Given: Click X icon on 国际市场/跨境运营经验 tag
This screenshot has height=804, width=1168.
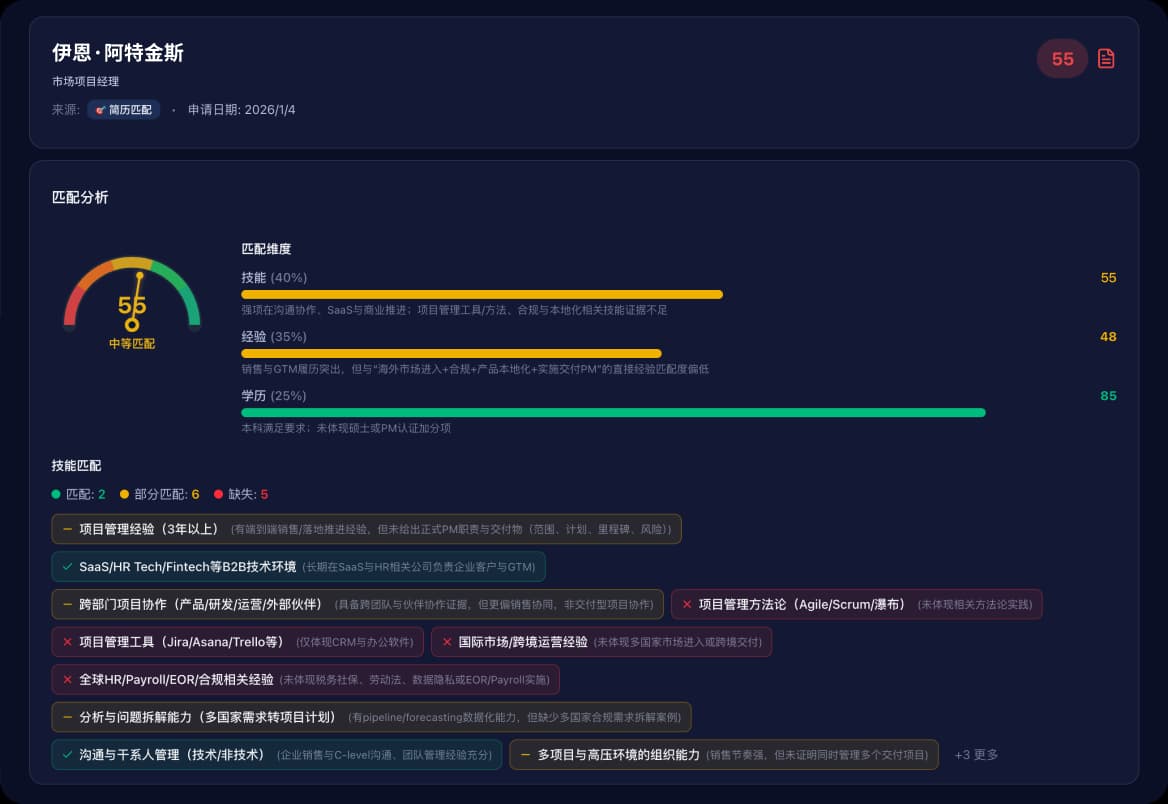Looking at the screenshot, I should [447, 642].
